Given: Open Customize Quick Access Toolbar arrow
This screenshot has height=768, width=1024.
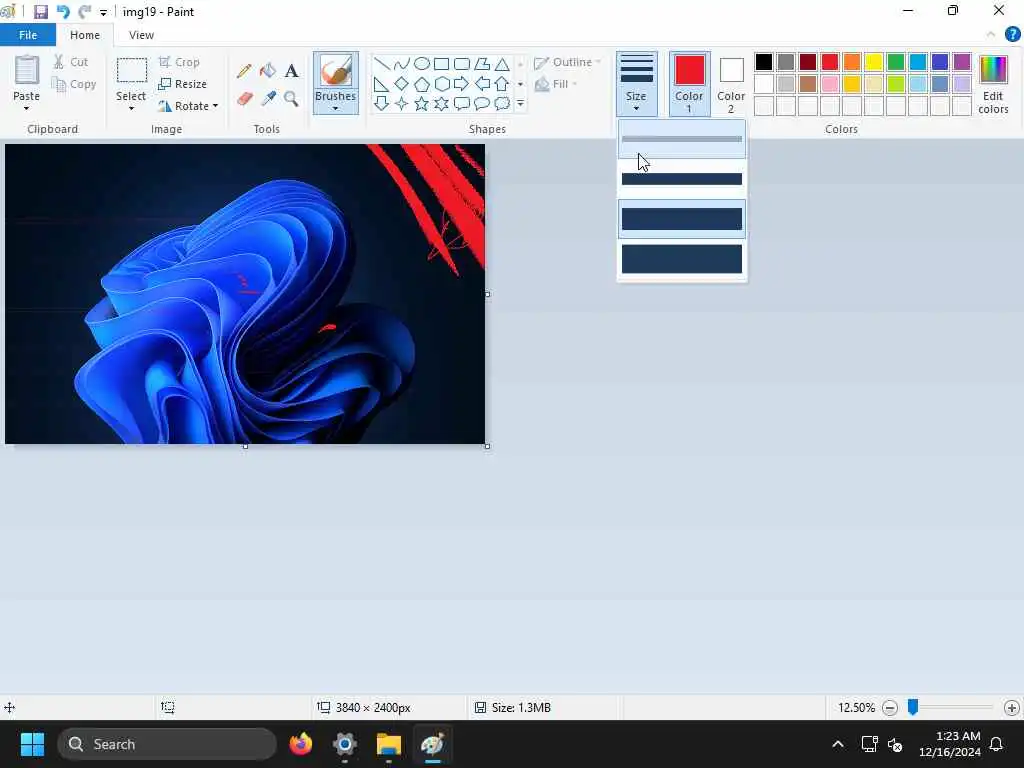Looking at the screenshot, I should click(103, 12).
